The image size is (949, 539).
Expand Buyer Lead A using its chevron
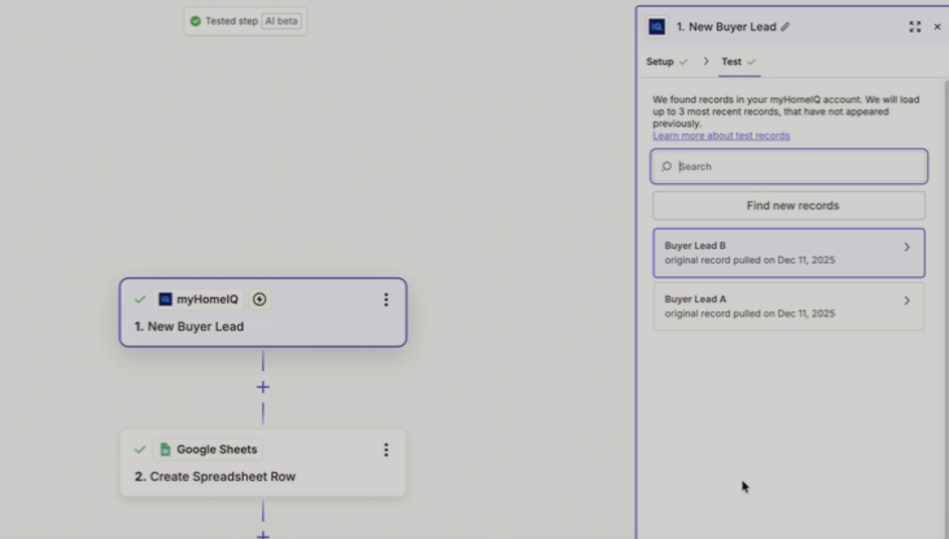907,300
